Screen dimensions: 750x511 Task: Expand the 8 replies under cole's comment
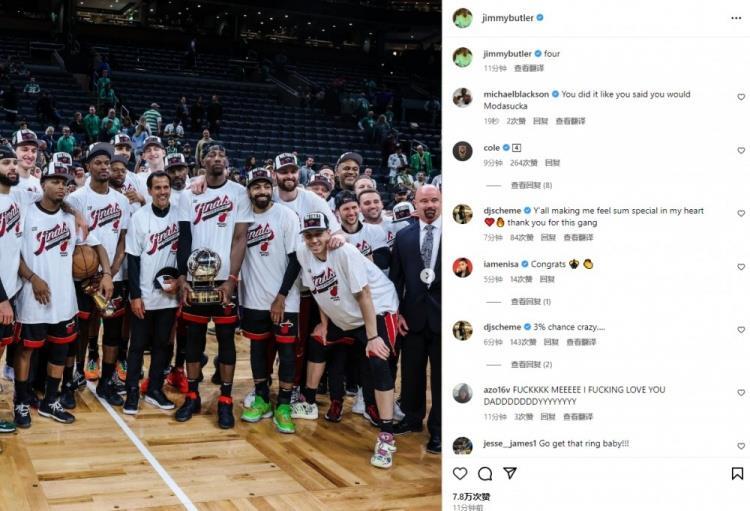(531, 185)
